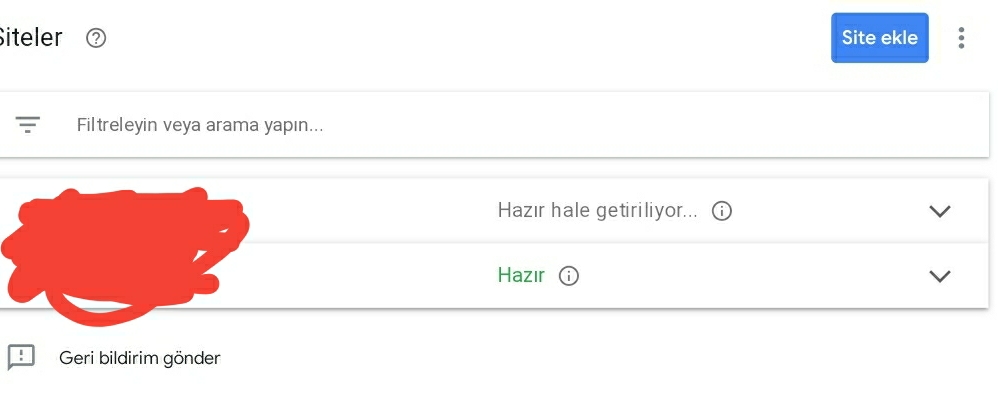Click the filter lines icon
The height and width of the screenshot is (393, 998).
click(x=27, y=124)
